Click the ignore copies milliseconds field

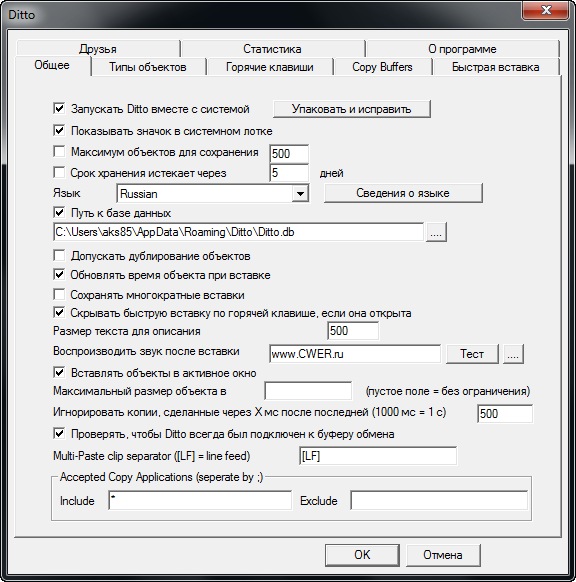point(505,413)
